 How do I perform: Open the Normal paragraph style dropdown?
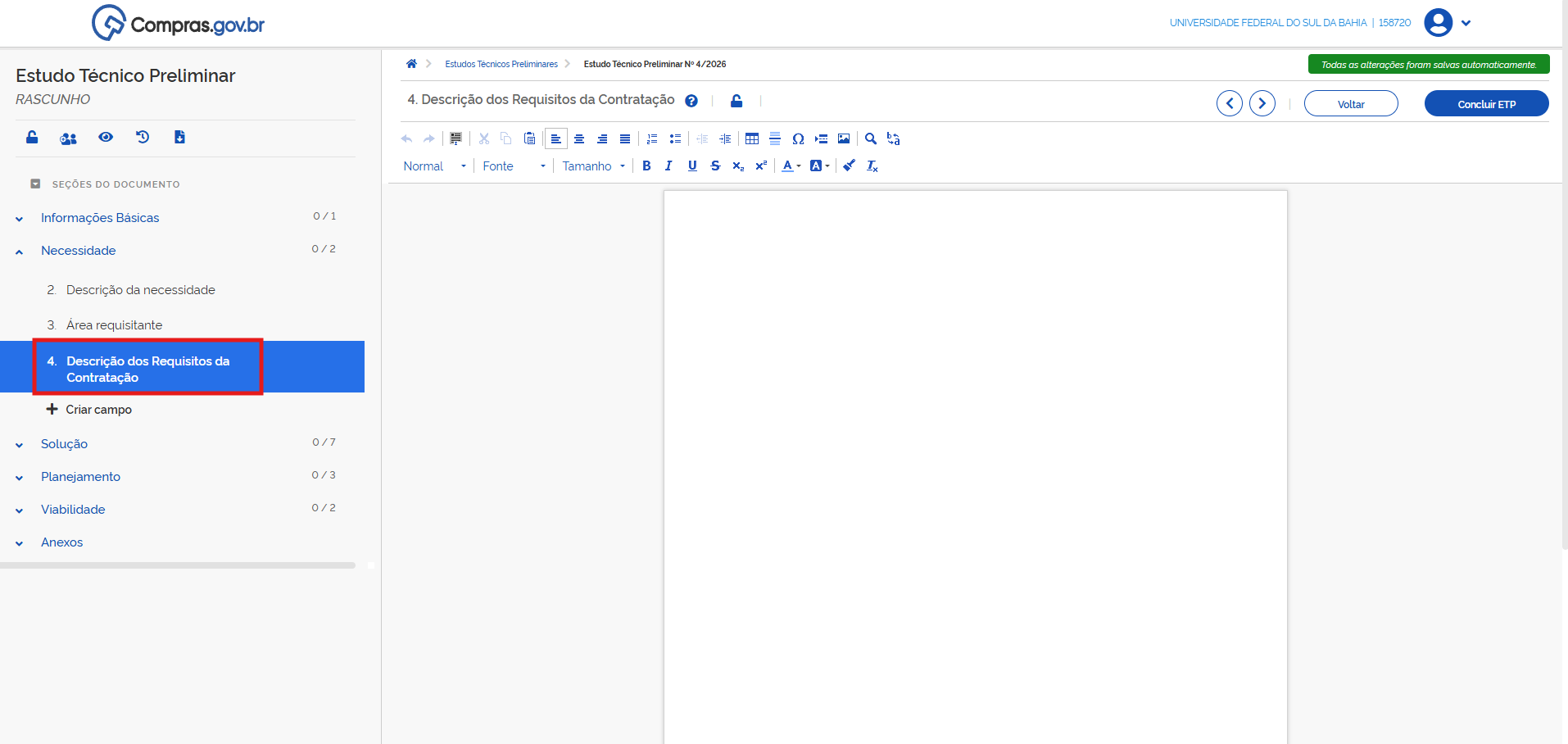[434, 166]
